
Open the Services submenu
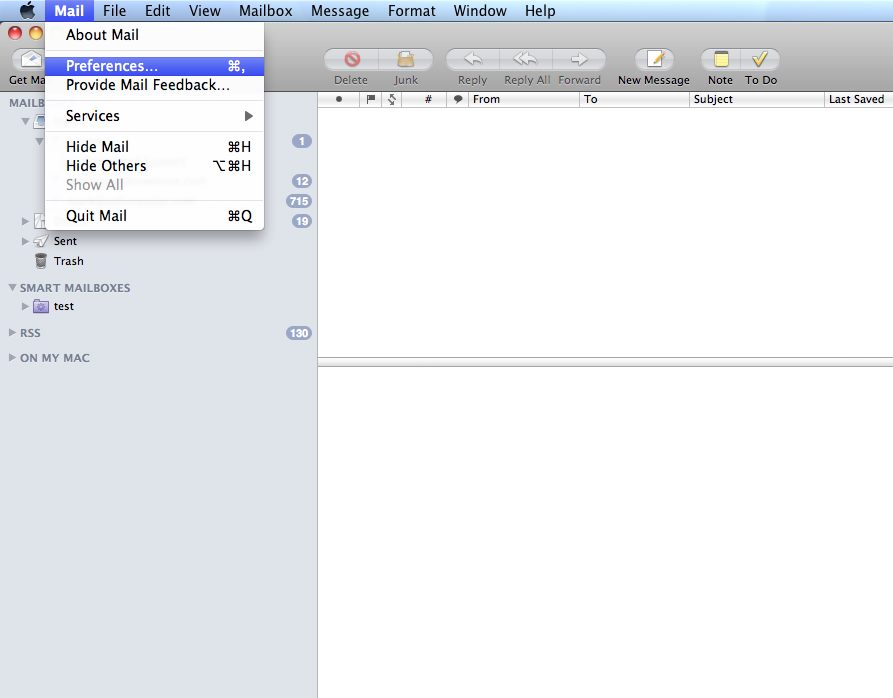tap(154, 116)
